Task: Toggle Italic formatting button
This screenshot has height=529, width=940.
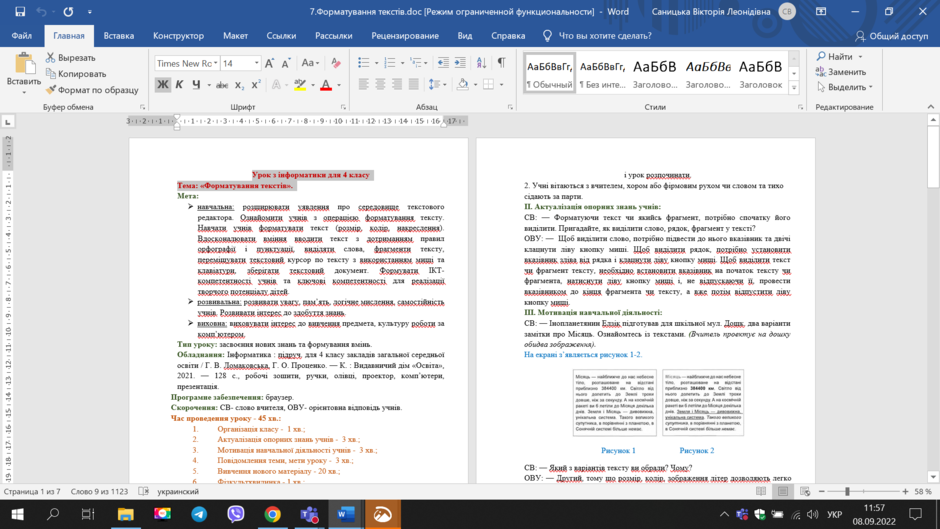Action: pos(179,85)
